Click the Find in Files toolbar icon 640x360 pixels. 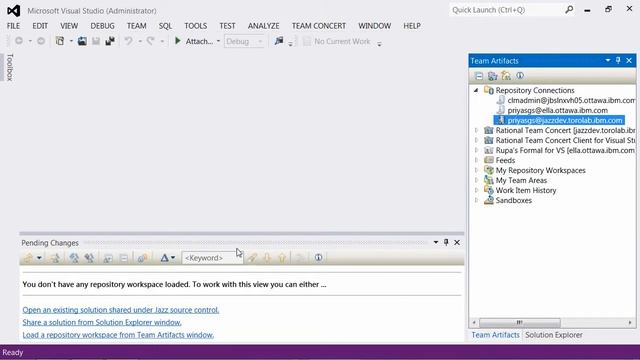(x=279, y=41)
